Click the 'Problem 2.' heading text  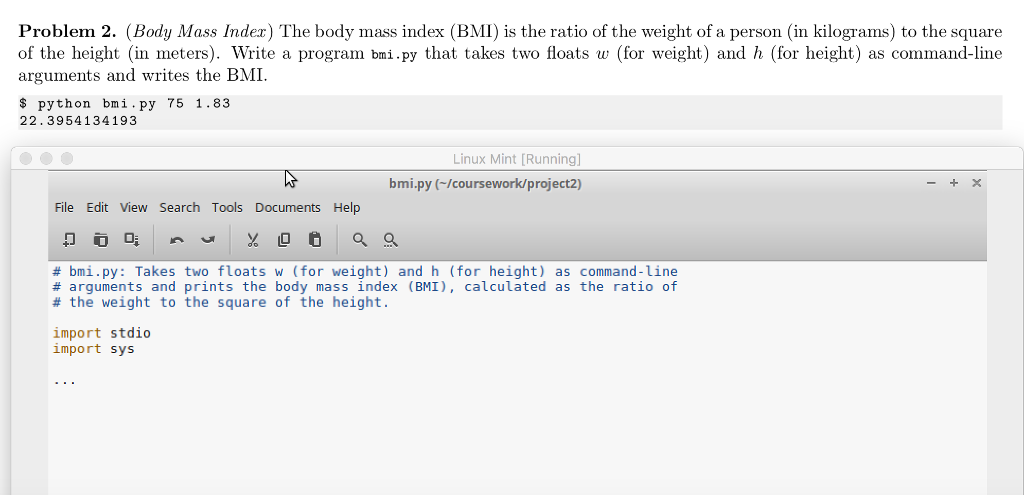[67, 31]
